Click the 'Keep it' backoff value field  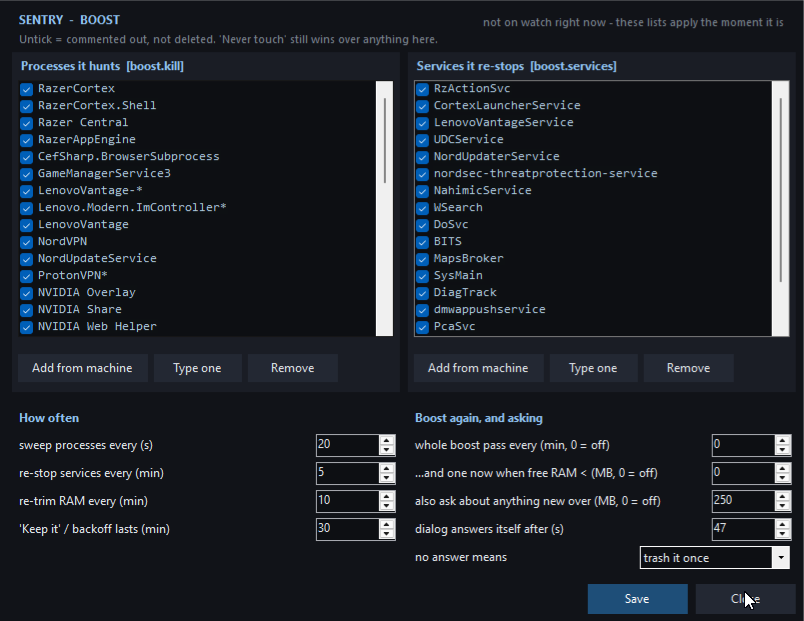click(x=348, y=528)
